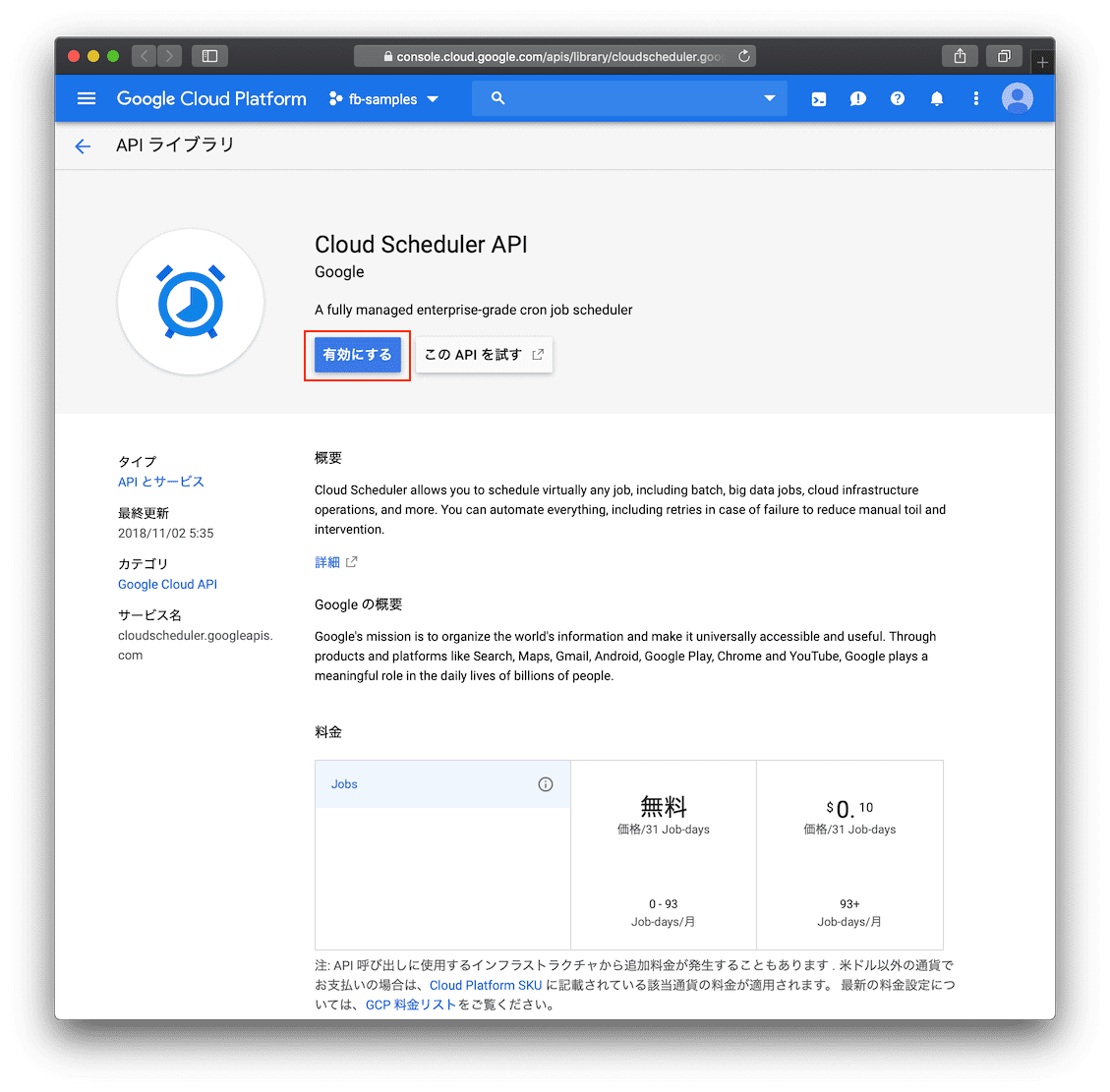Screen dimensions: 1110x1092
Task: Open help via the question mark icon
Action: pos(897,98)
